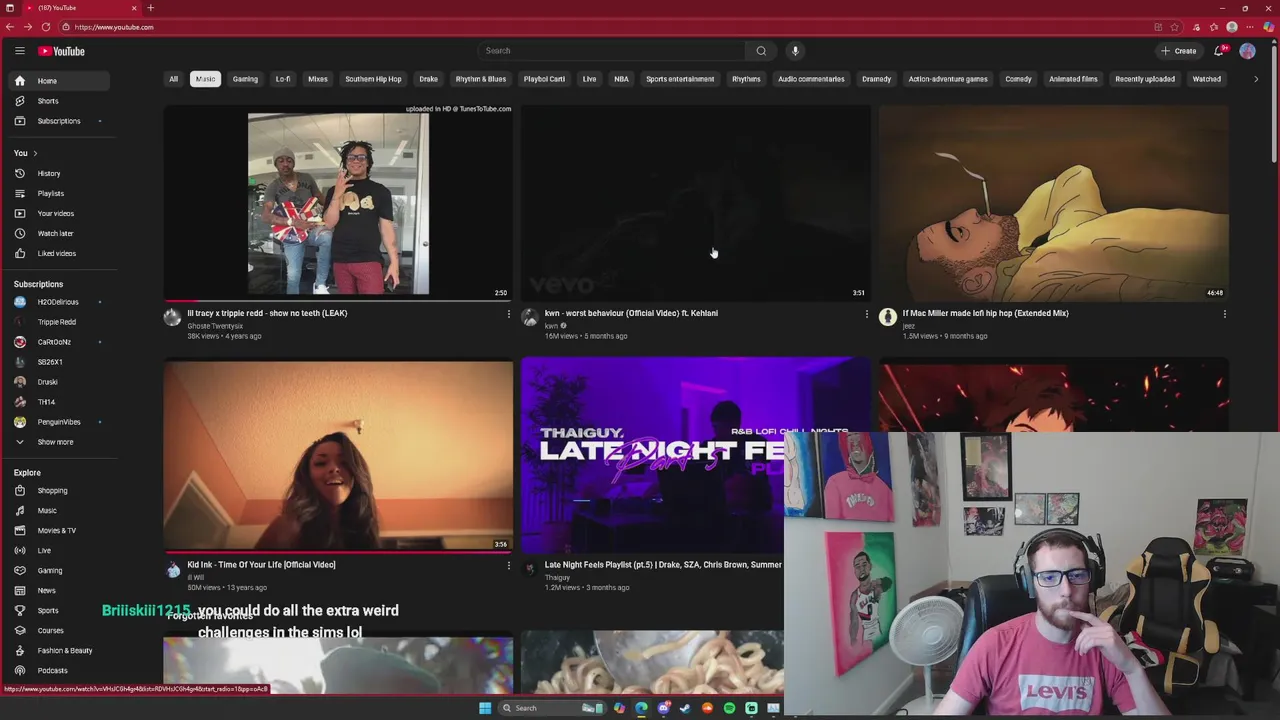Image resolution: width=1280 pixels, height=720 pixels.
Task: Open Microsoft Edge from the taskbar
Action: [x=641, y=708]
